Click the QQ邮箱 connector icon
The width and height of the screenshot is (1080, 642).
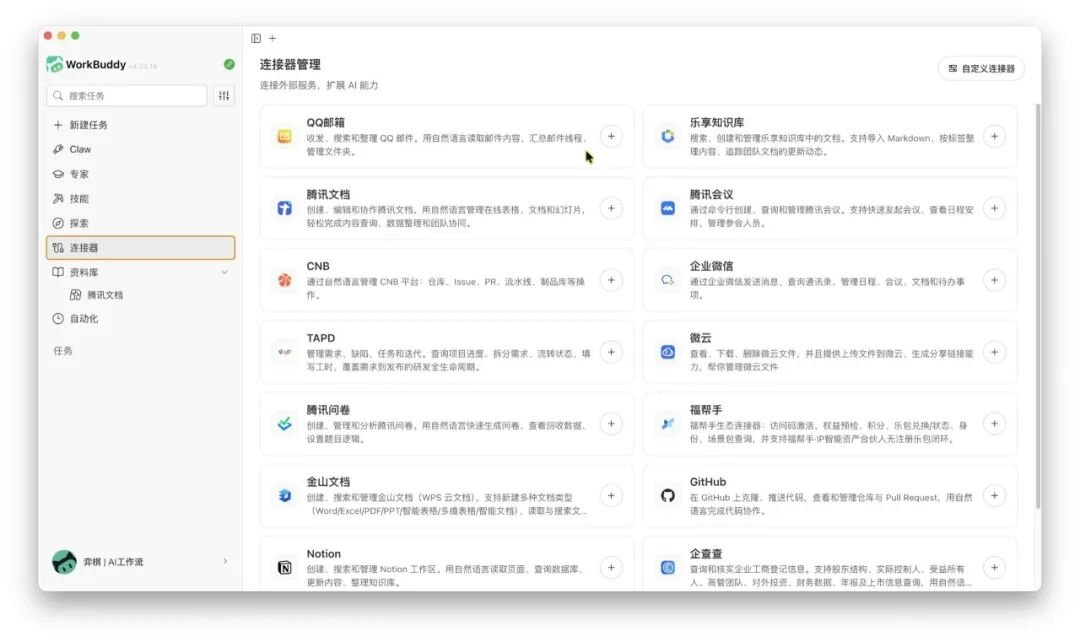point(284,136)
